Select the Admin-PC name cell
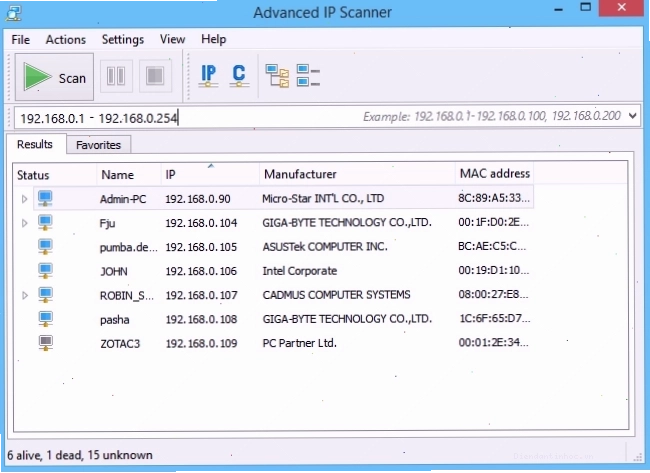Screen dimensions: 650x473 123,199
